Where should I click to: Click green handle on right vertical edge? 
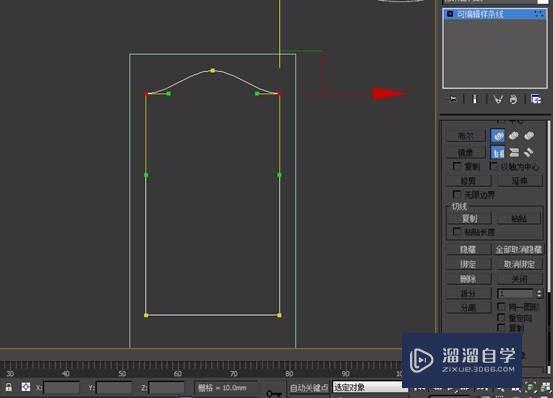[x=279, y=175]
